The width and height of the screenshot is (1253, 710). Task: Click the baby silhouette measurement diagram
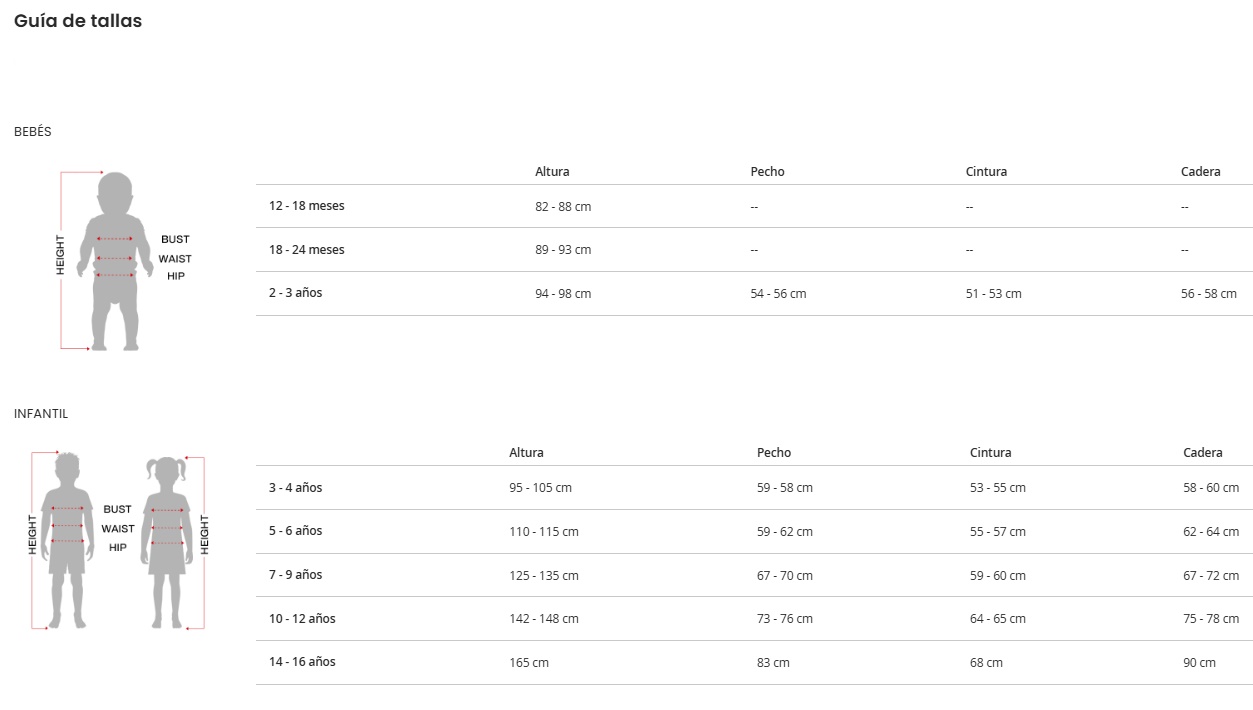[115, 262]
